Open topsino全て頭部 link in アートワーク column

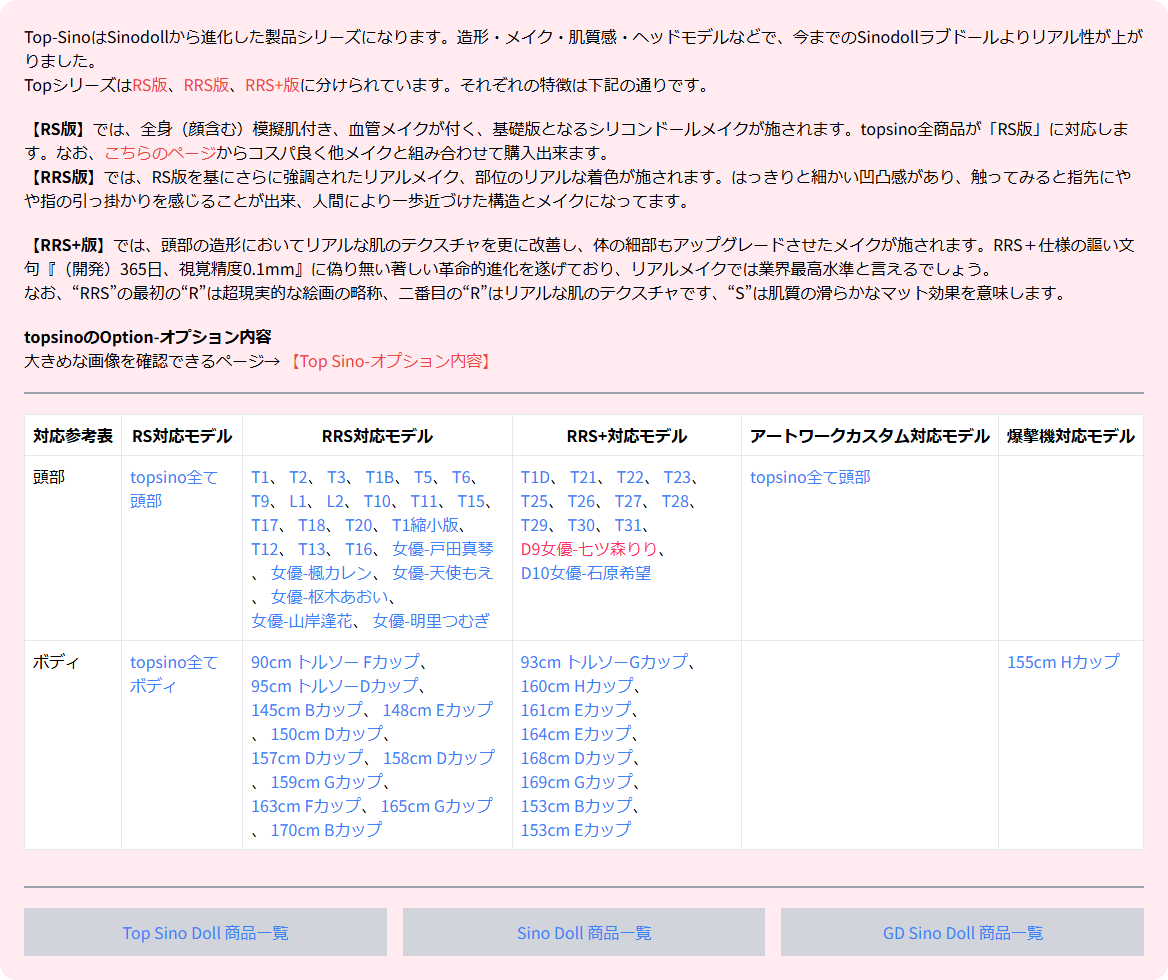click(x=810, y=477)
